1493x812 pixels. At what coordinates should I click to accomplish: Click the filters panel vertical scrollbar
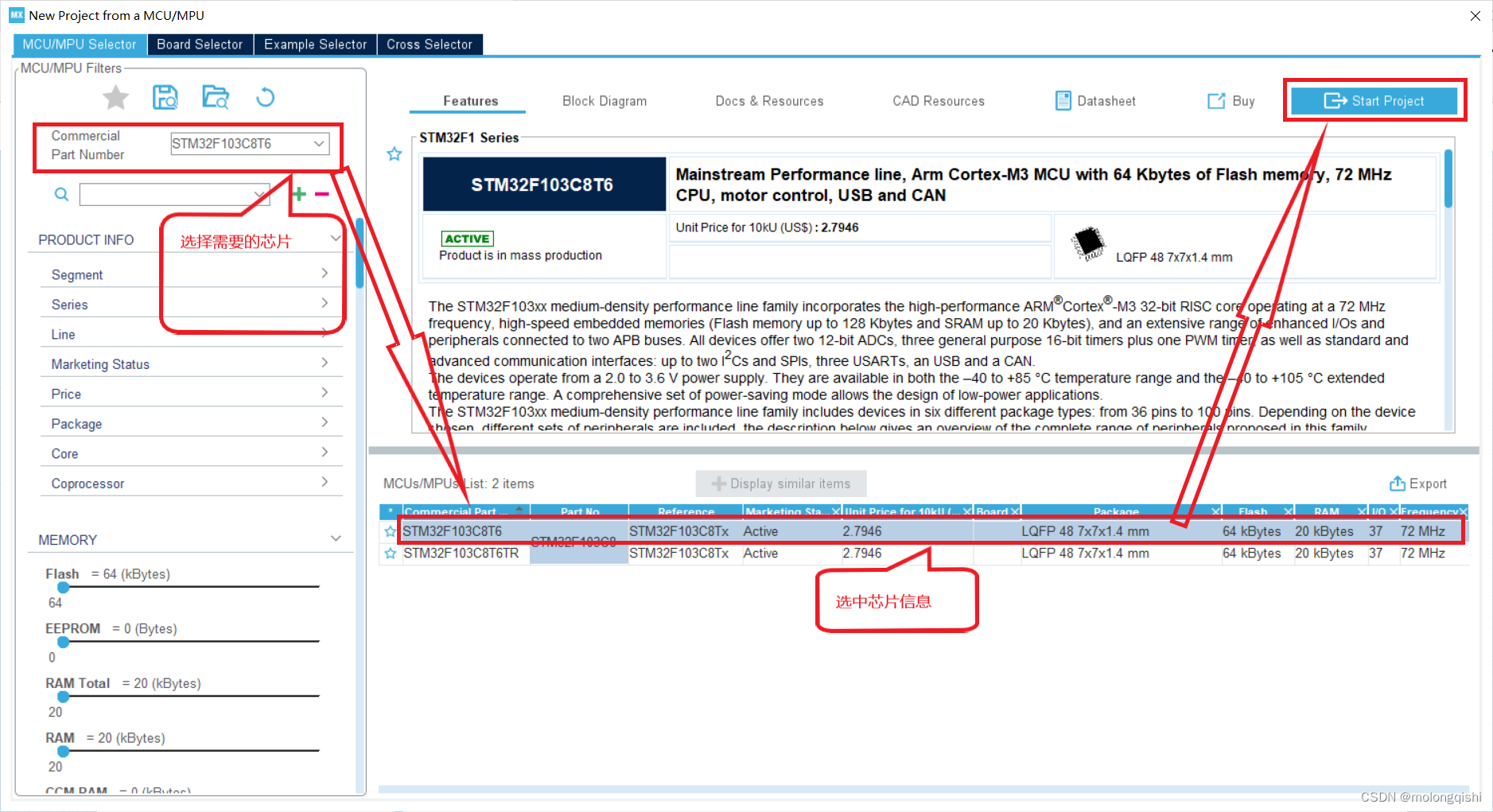360,253
